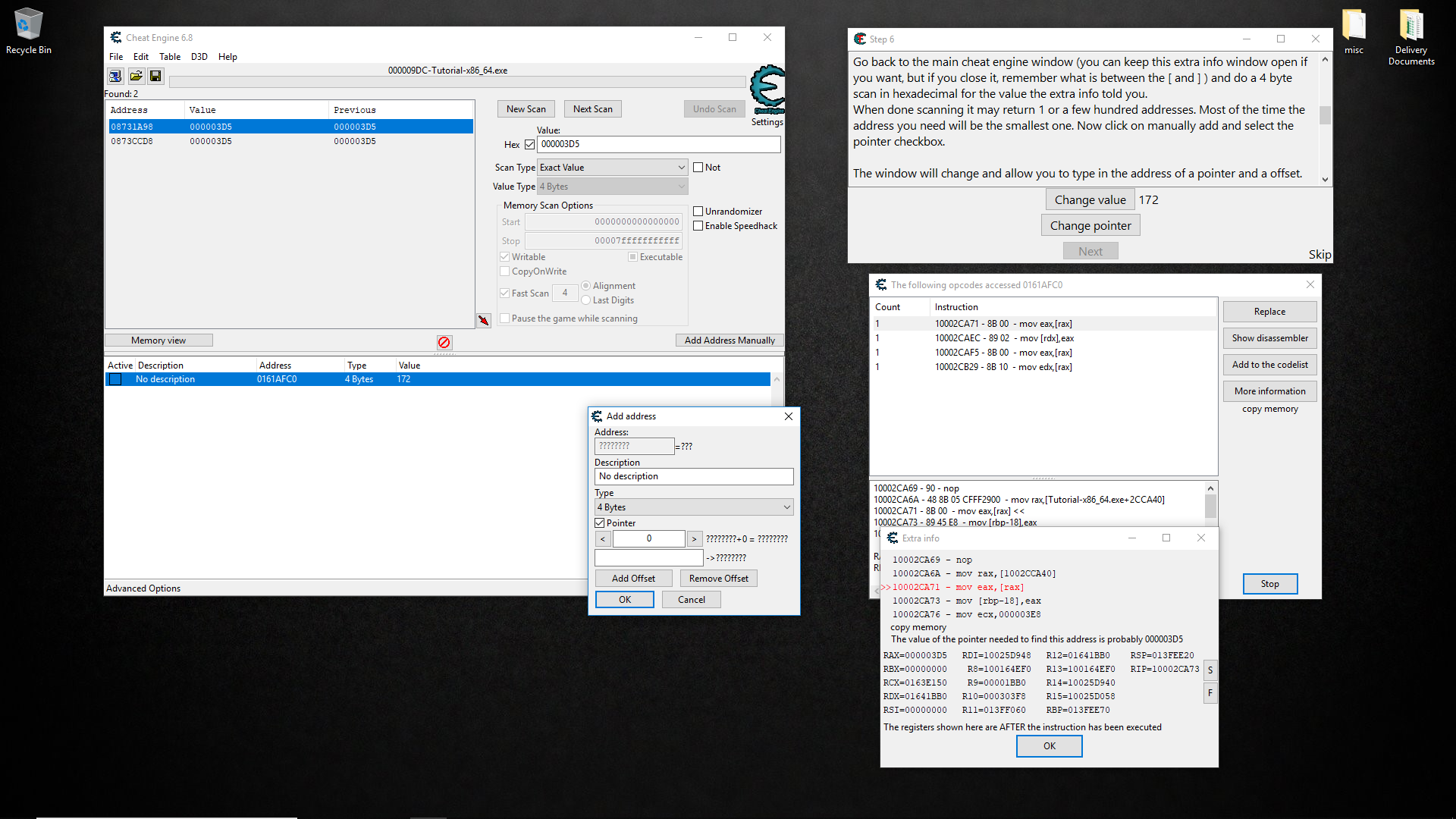The height and width of the screenshot is (819, 1456).
Task: Click the address input field in Add address
Action: pos(634,445)
